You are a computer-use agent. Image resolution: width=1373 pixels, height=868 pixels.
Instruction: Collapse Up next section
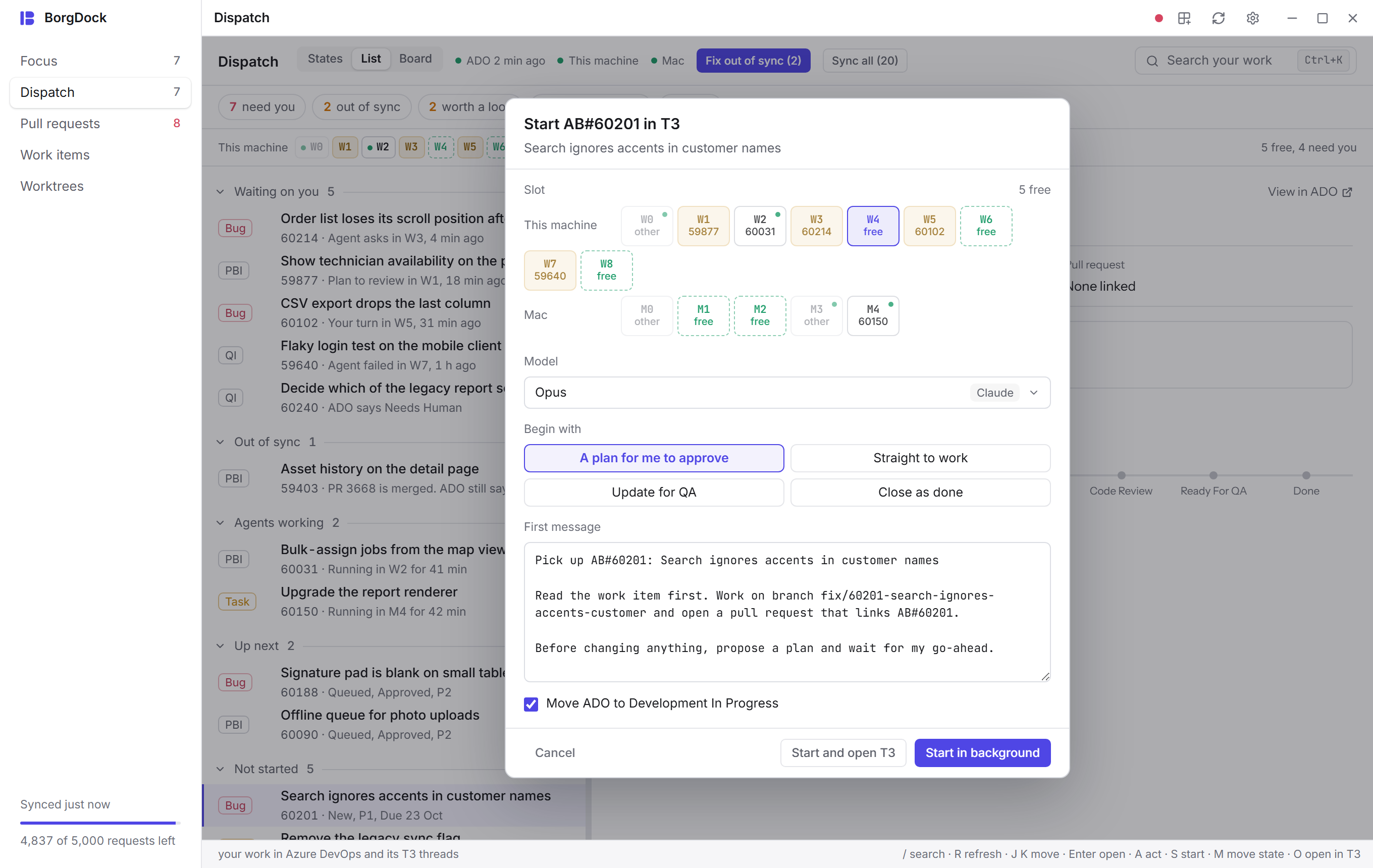220,646
